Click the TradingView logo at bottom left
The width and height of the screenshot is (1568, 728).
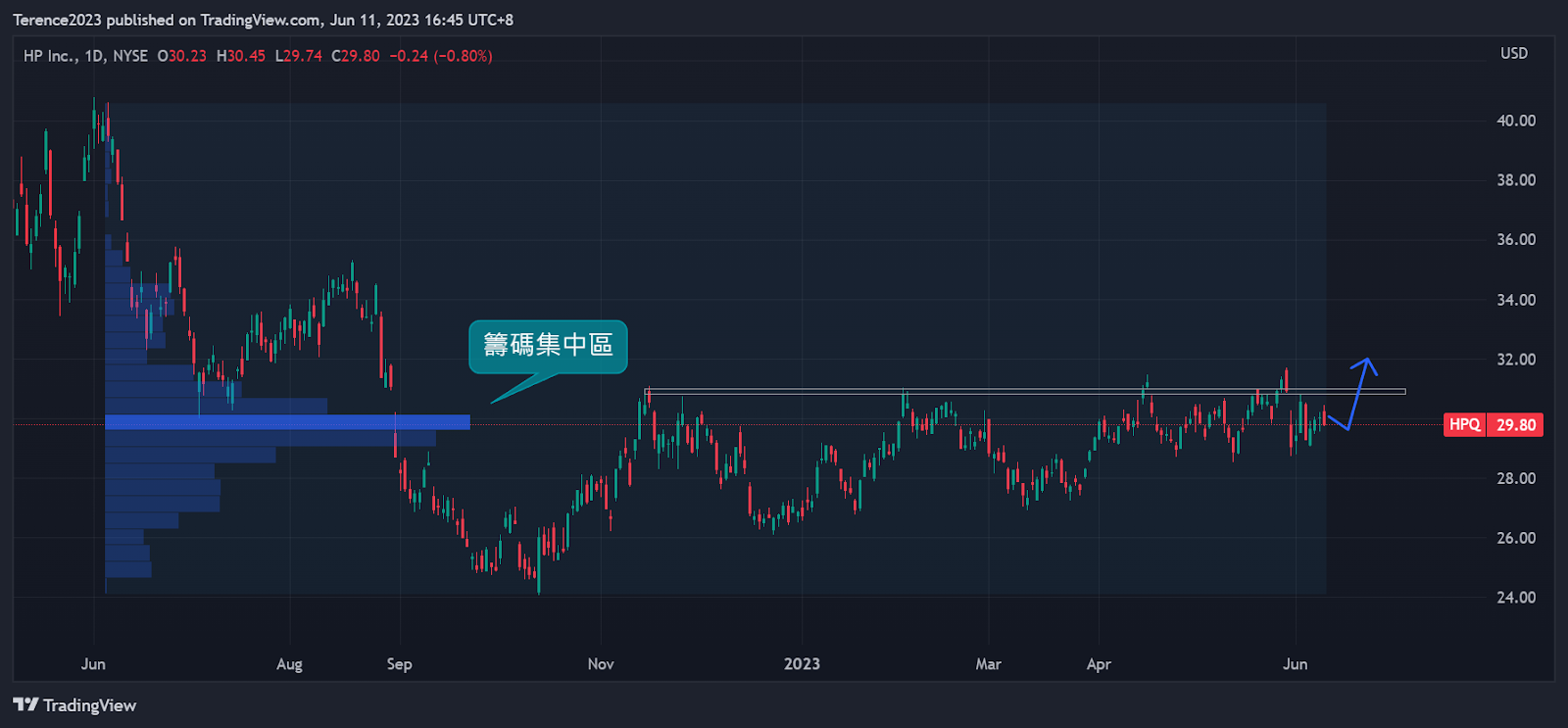pos(74,705)
